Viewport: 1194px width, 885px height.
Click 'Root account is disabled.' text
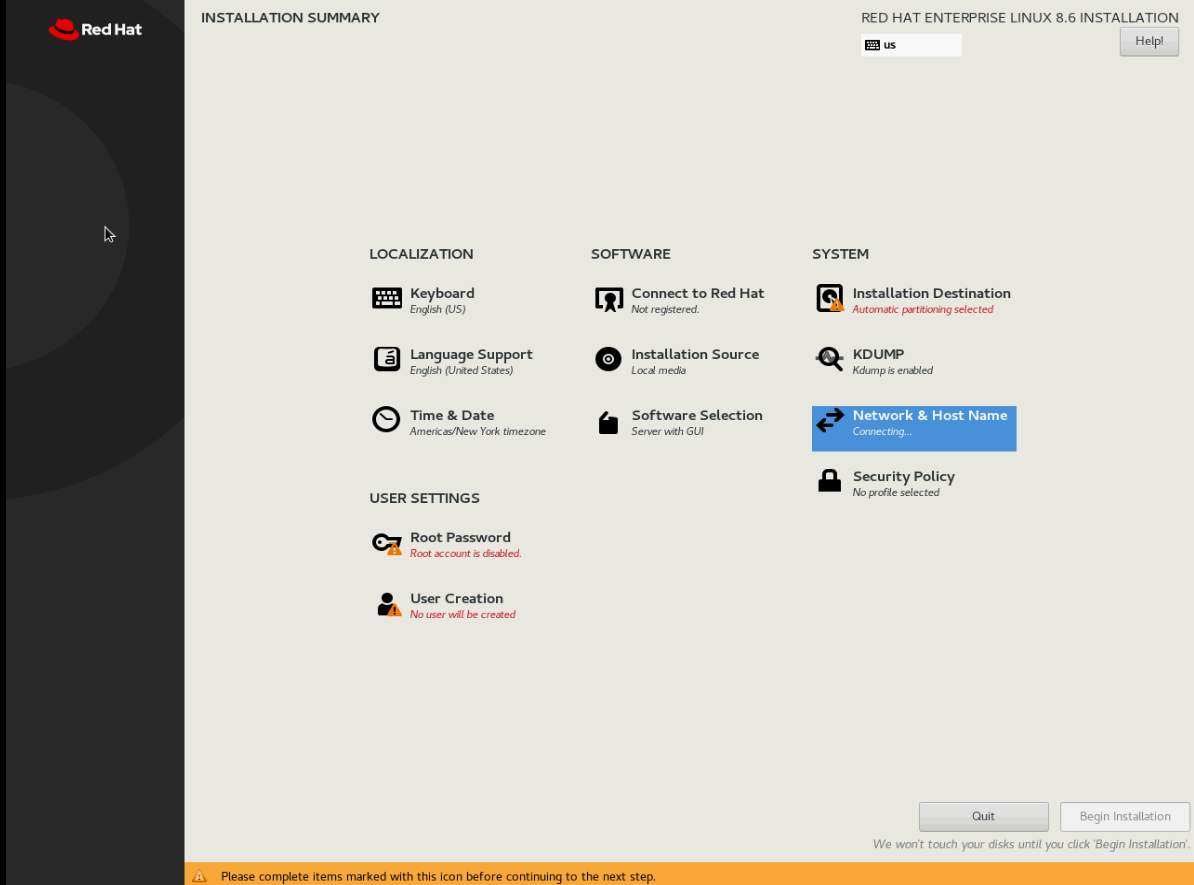pos(465,553)
